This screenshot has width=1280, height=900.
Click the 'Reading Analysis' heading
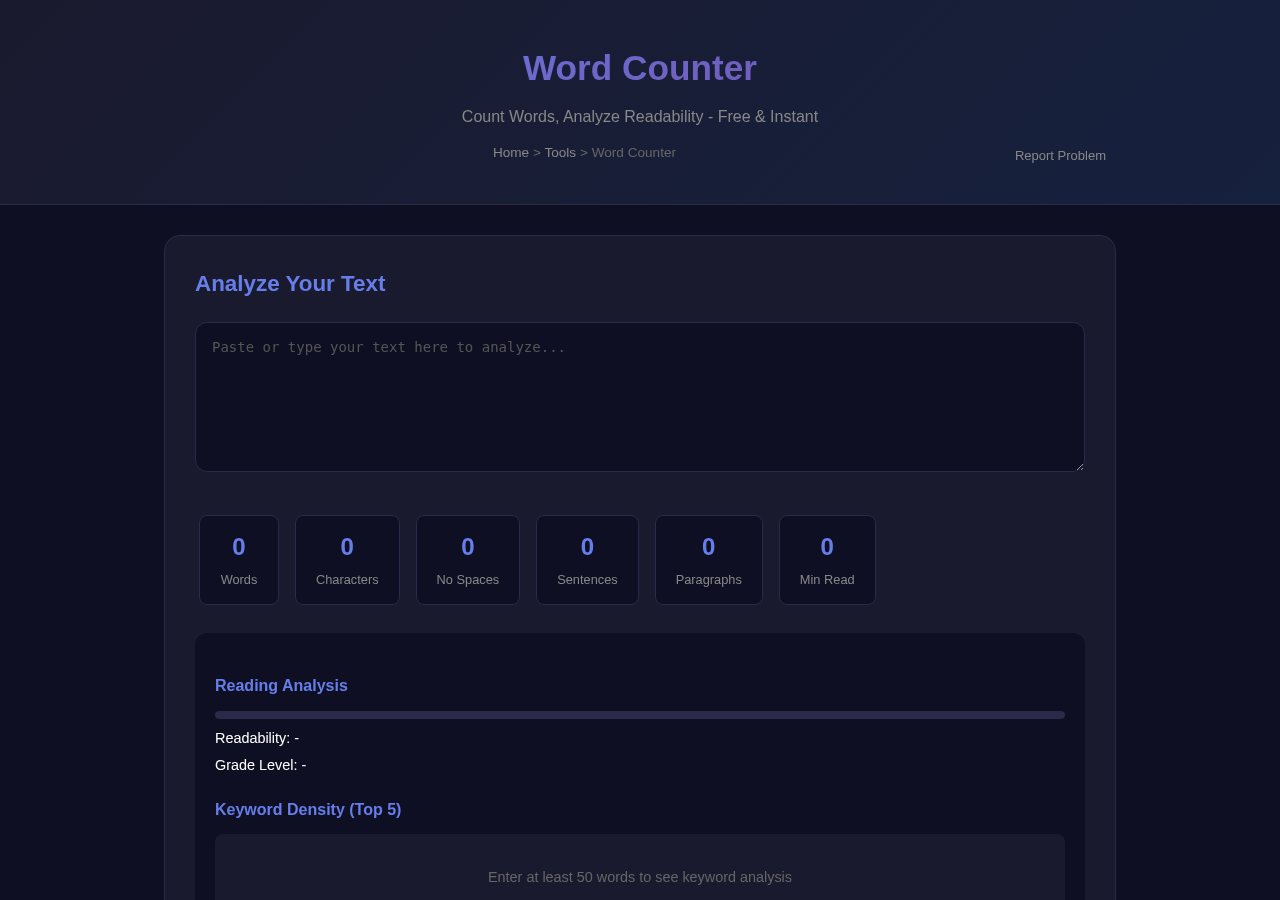pyautogui.click(x=281, y=686)
